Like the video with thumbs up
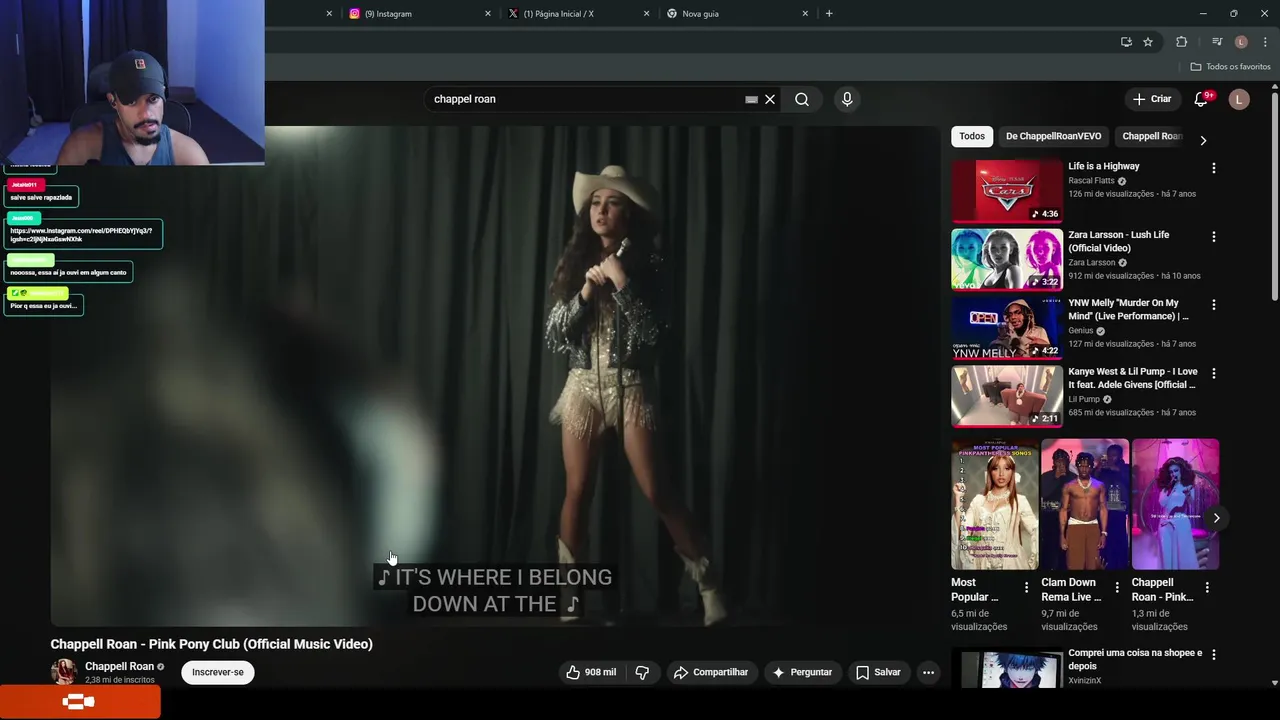1280x720 pixels. pos(591,672)
